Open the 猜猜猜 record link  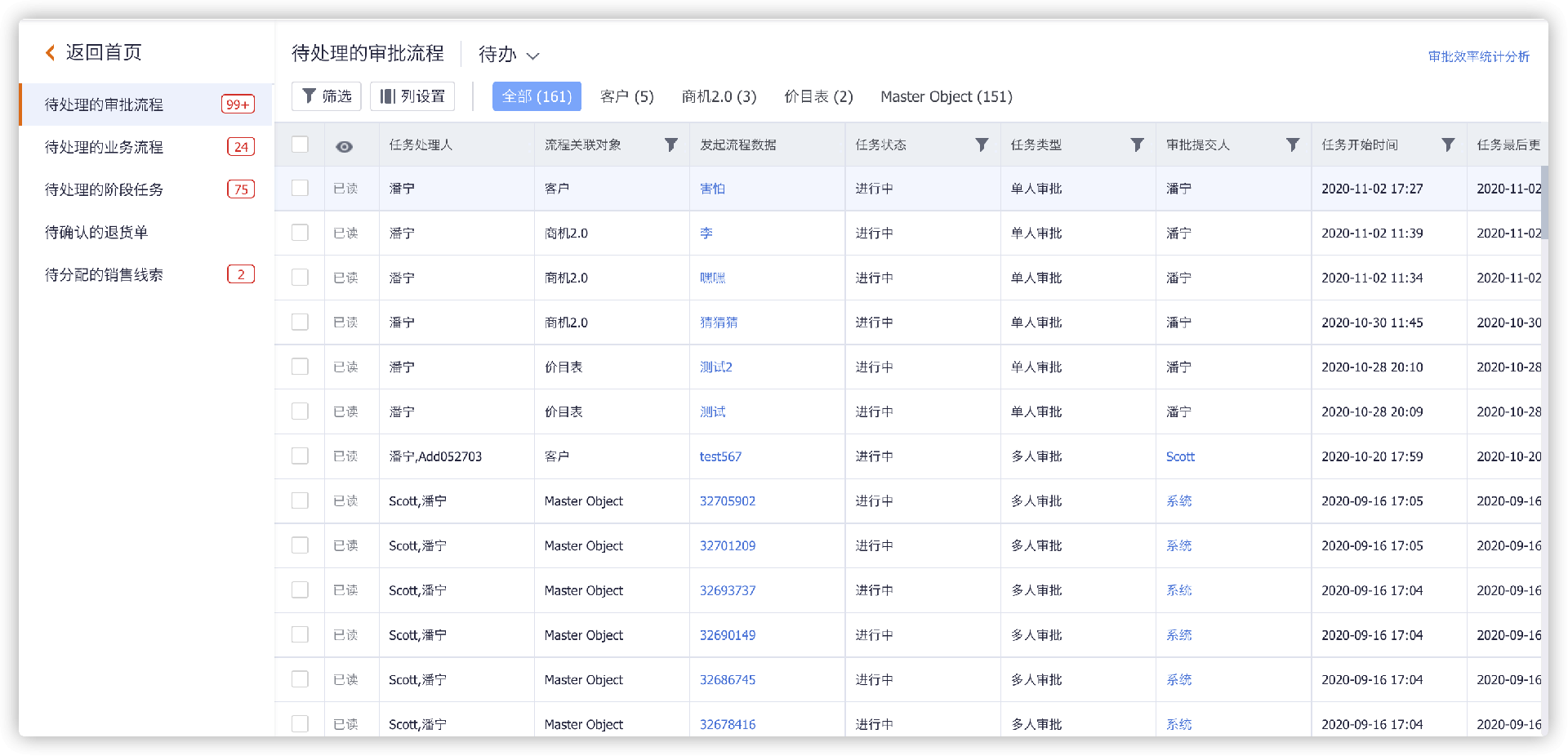click(x=719, y=322)
